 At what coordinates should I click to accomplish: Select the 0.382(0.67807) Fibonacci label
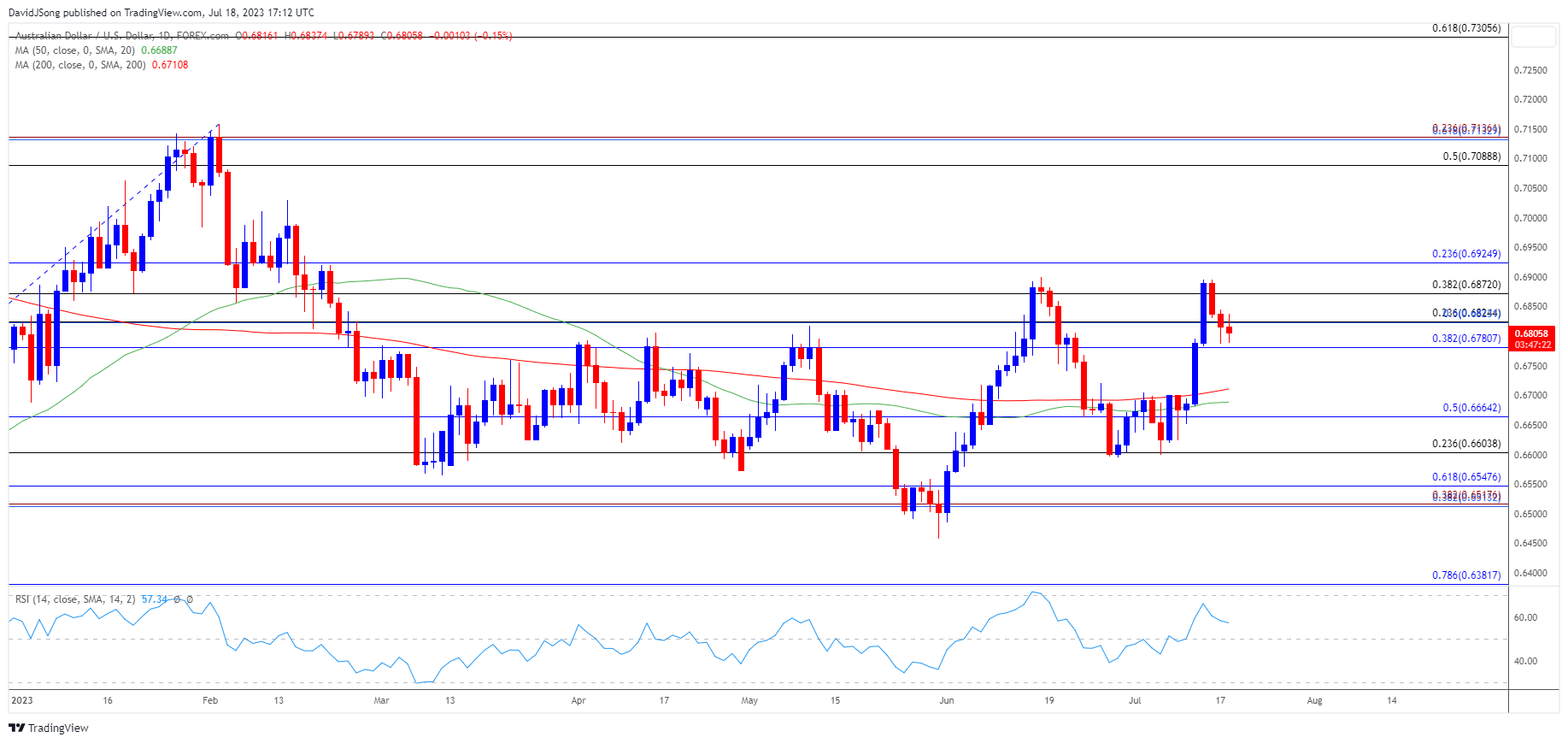point(1466,339)
